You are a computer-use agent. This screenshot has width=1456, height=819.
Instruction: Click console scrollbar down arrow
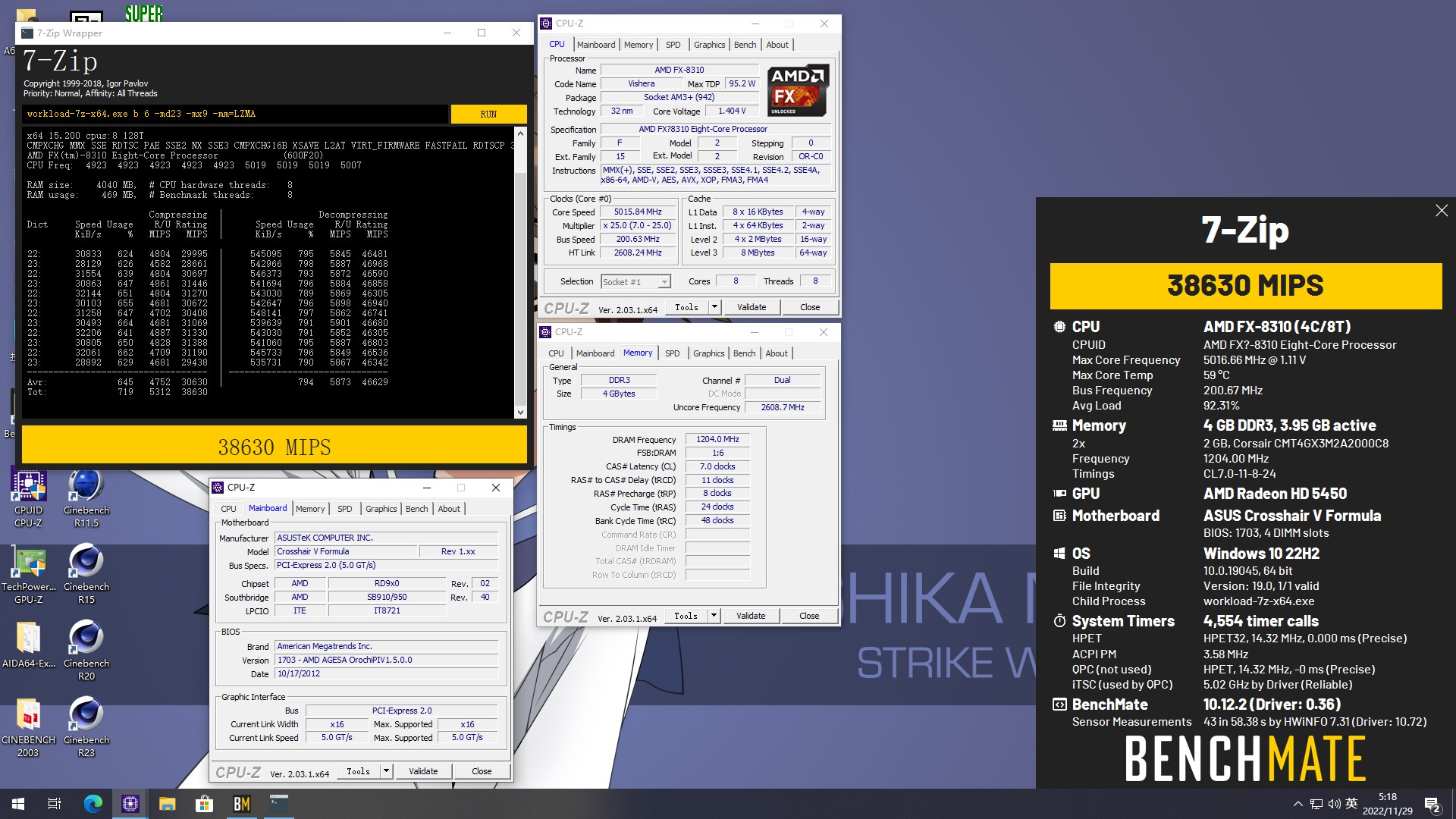(x=520, y=413)
